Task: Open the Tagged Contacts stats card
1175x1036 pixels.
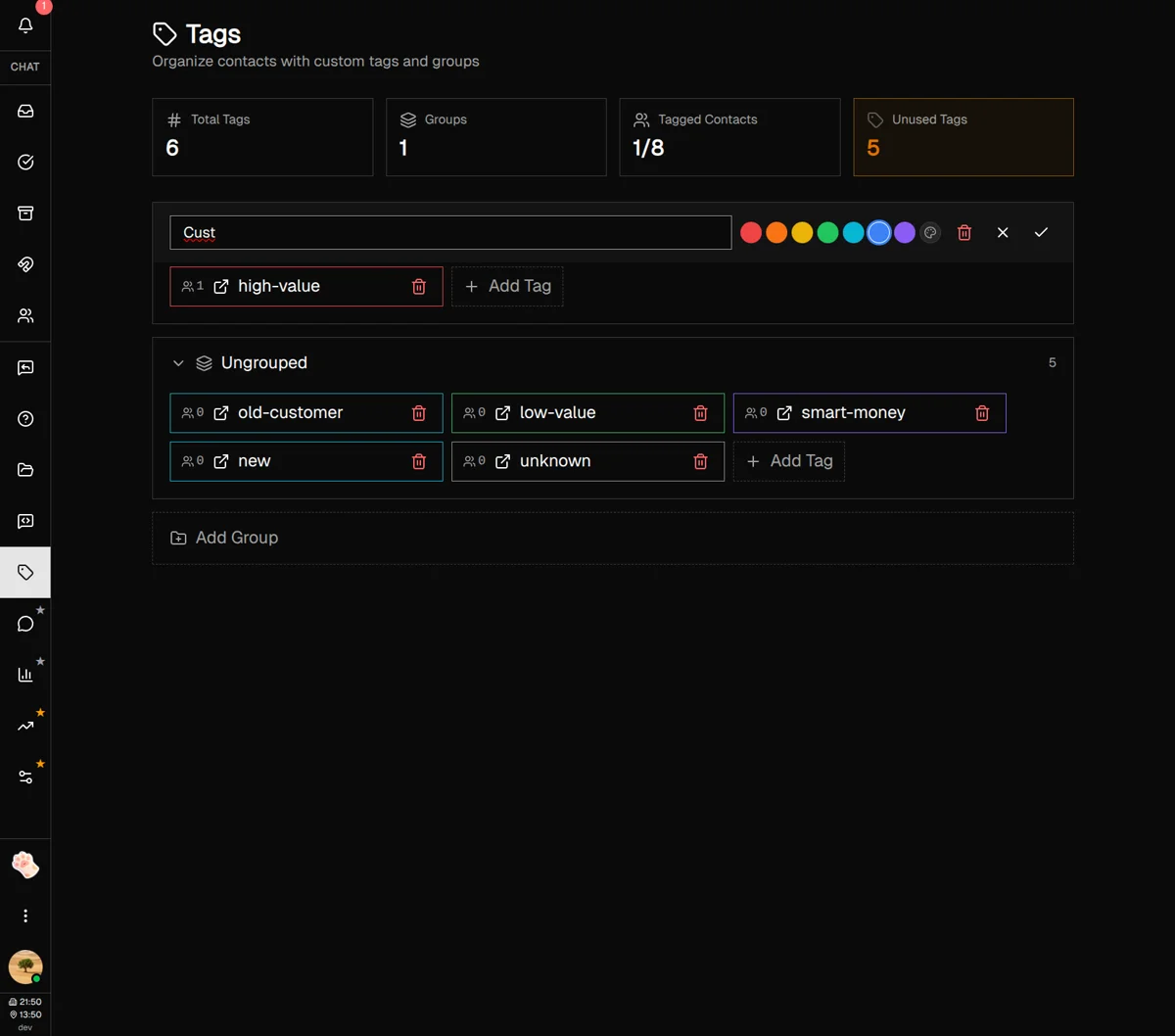Action: (x=729, y=136)
